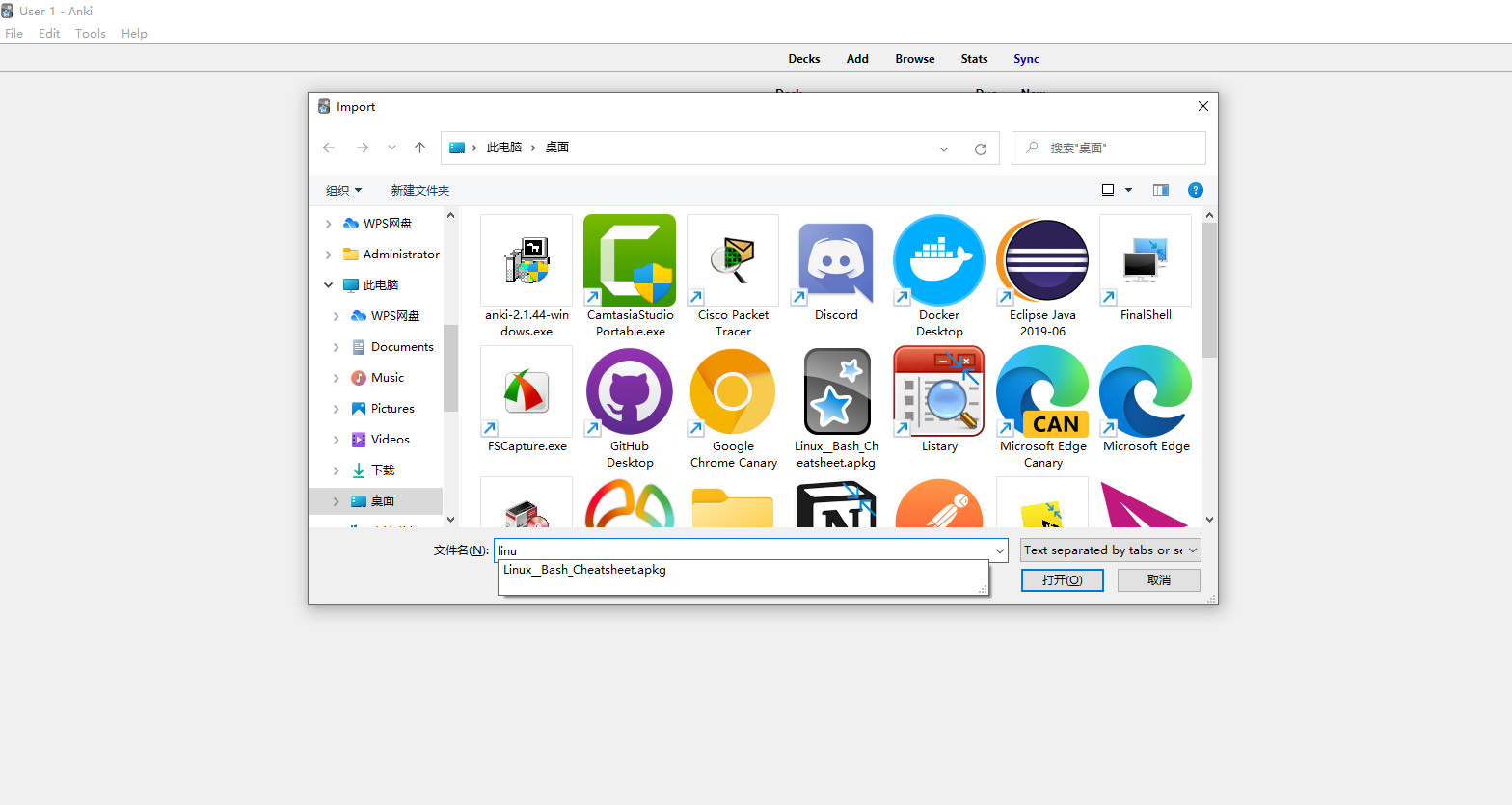The image size is (1512, 805).
Task: Open the Edit menu in Anki
Action: pyautogui.click(x=49, y=33)
